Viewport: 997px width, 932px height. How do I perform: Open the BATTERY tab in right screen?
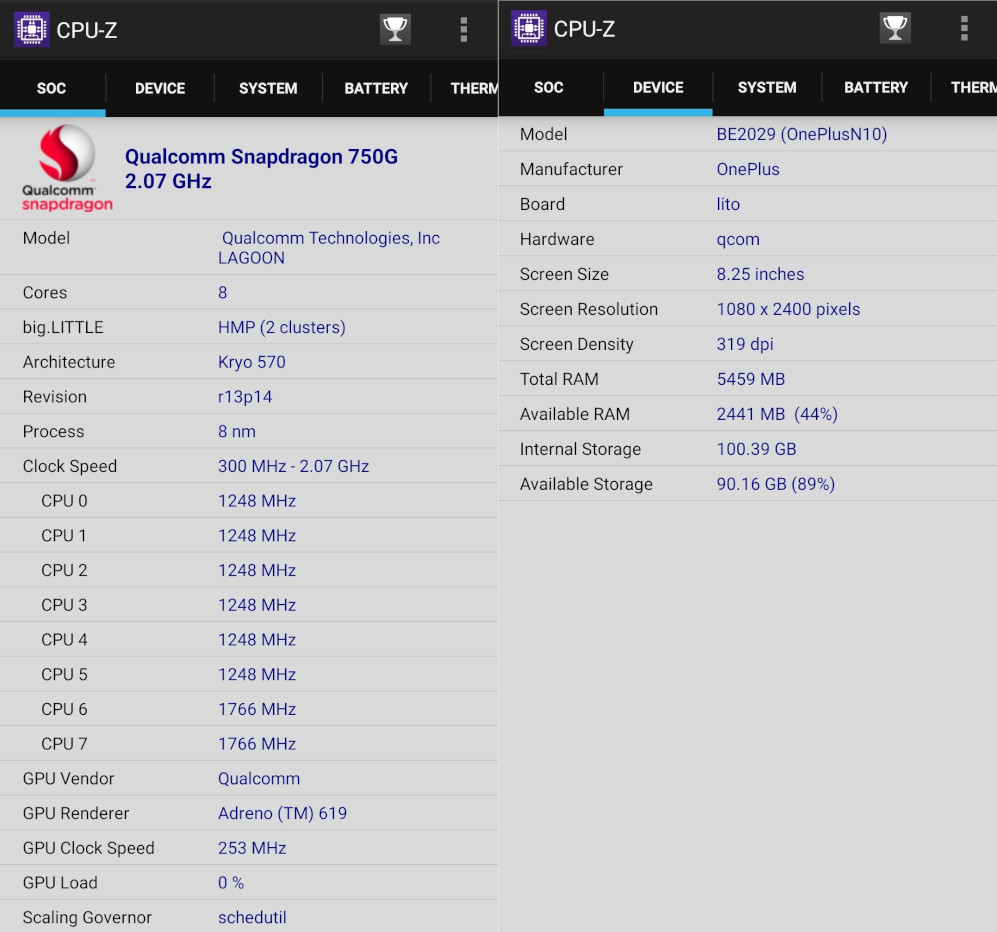[x=876, y=88]
